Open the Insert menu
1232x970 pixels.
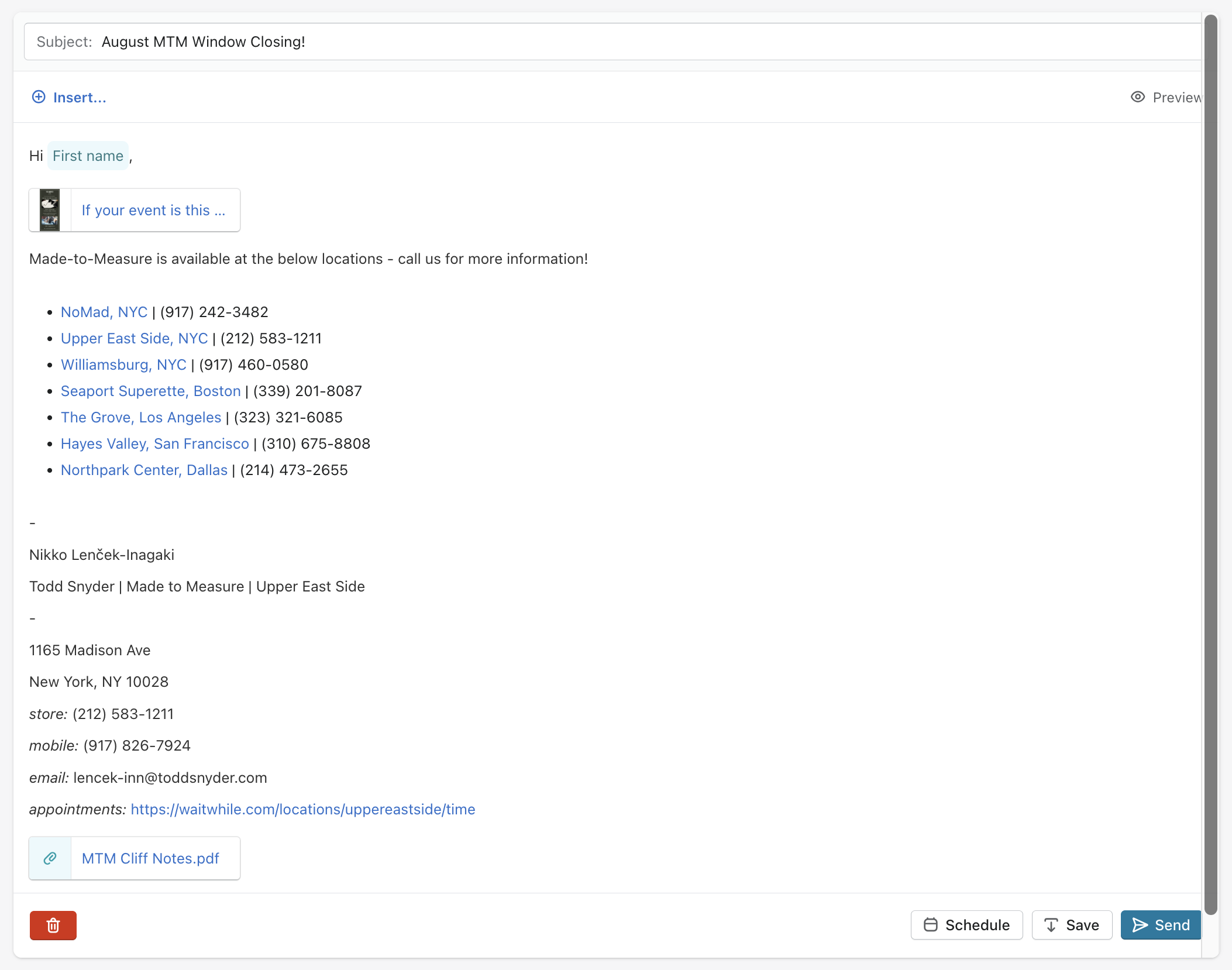(69, 97)
